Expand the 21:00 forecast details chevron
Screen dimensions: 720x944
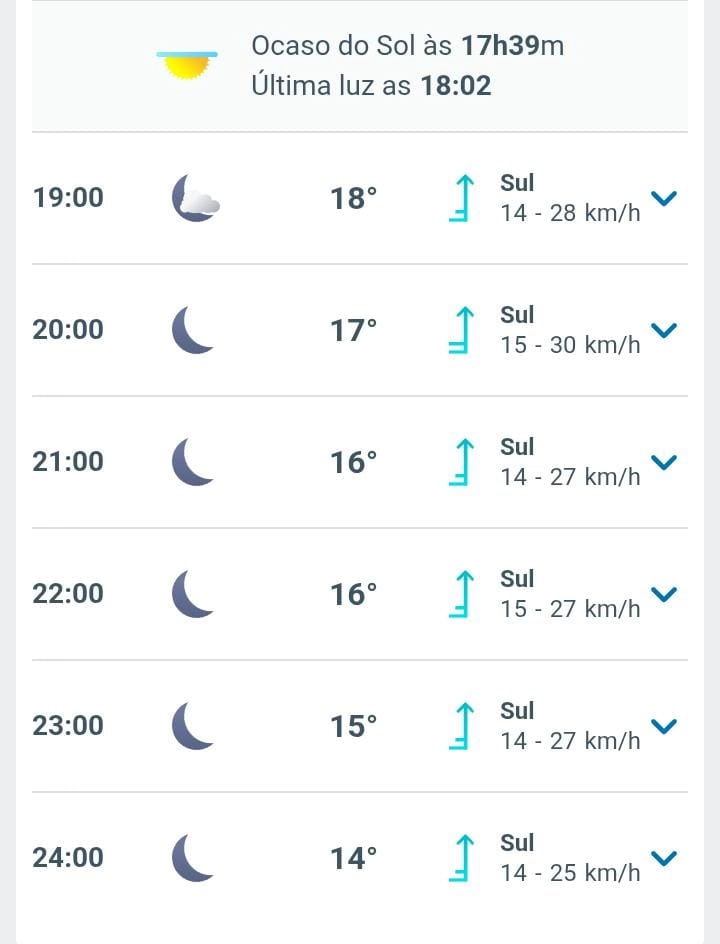click(664, 462)
